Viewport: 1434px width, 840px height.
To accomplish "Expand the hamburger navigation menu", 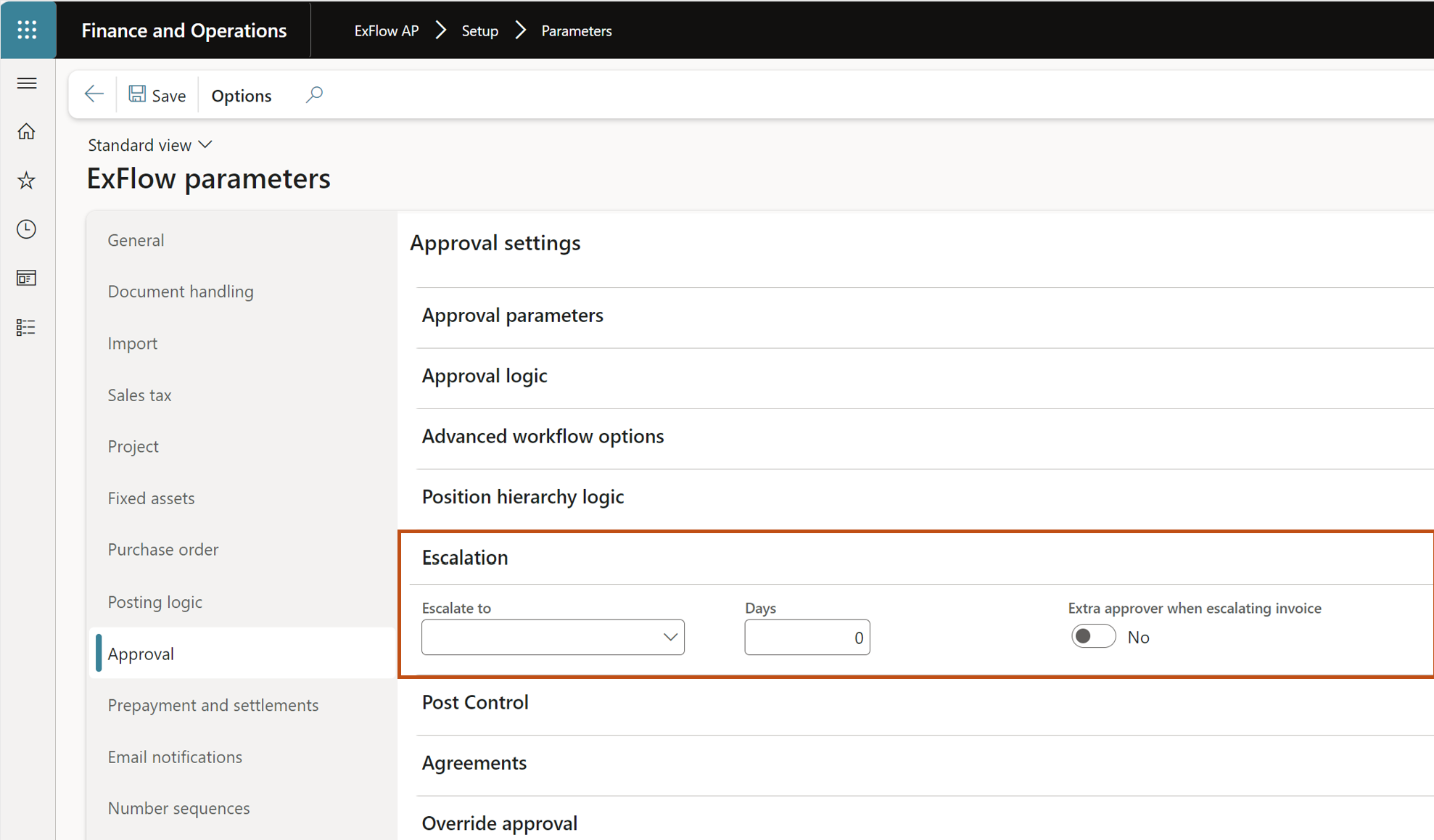I will 27,83.
